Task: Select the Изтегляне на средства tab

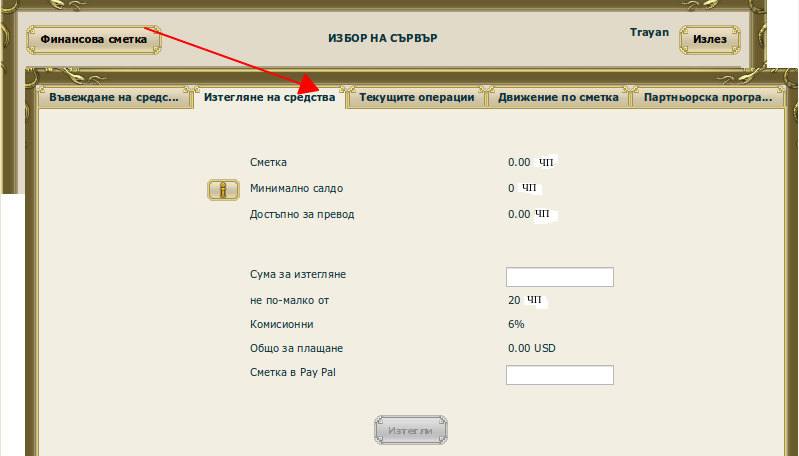Action: (270, 97)
